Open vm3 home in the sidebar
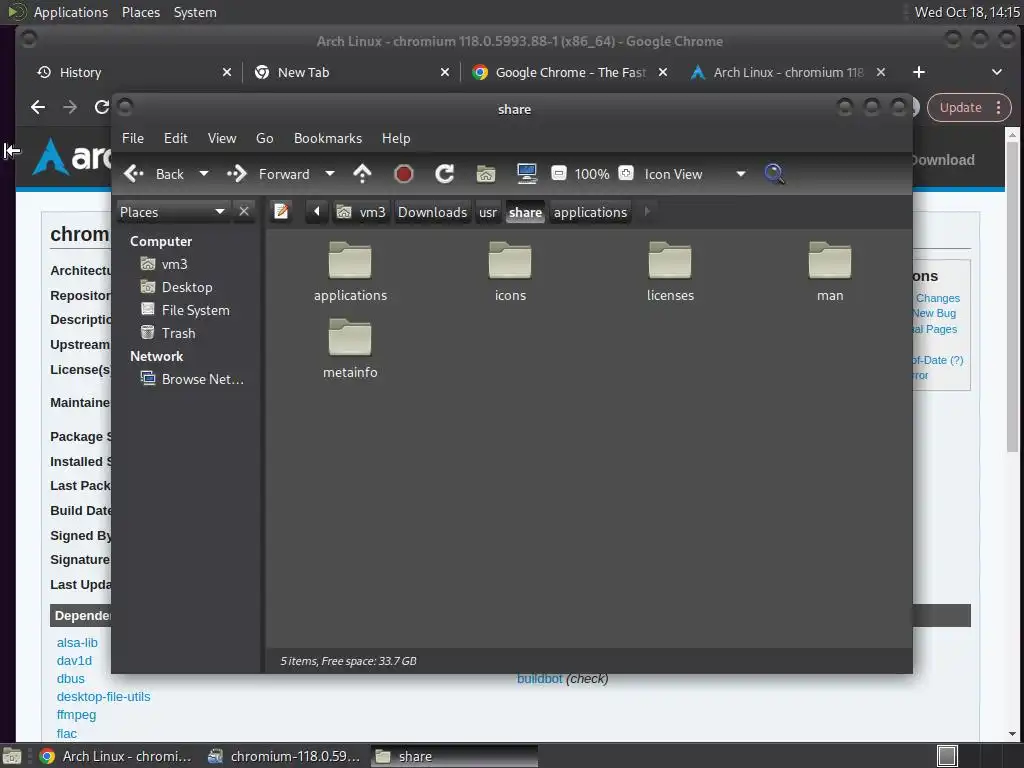Viewport: 1024px width, 768px height. [165, 264]
